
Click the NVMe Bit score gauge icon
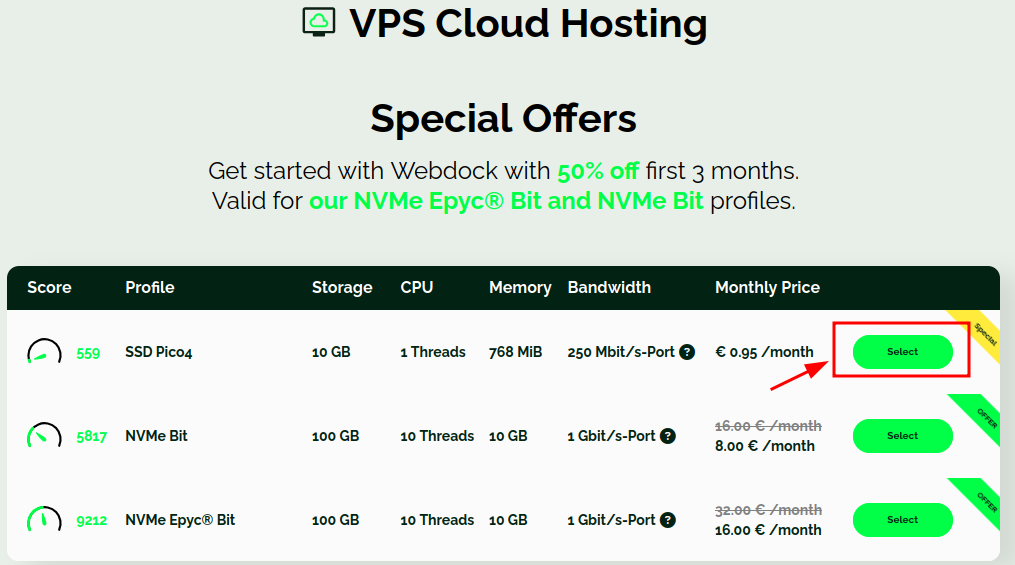tap(44, 437)
